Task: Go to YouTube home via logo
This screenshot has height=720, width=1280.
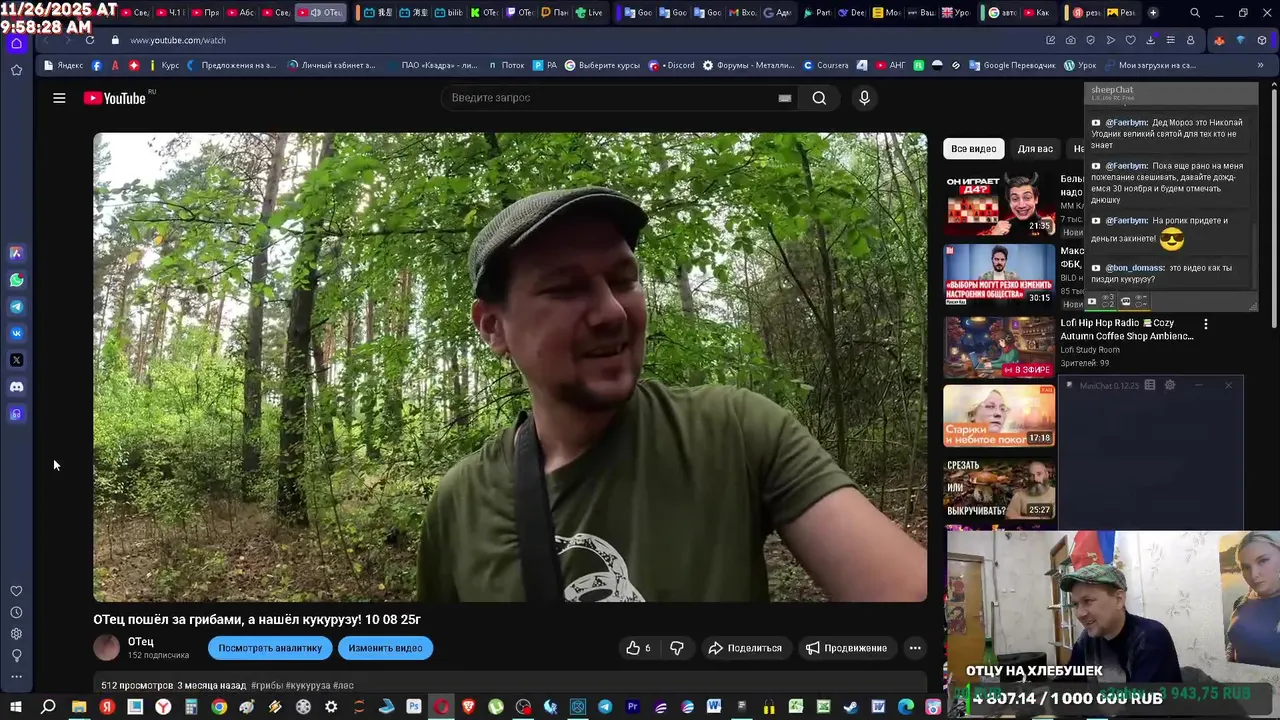Action: 115,98
